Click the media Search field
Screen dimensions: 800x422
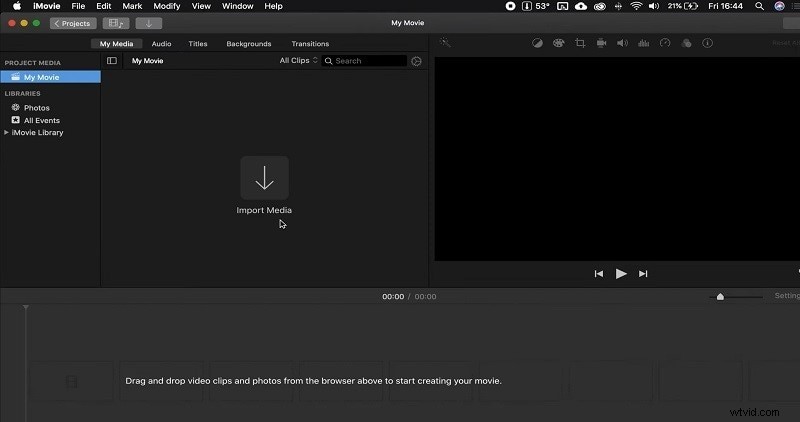pyautogui.click(x=364, y=61)
